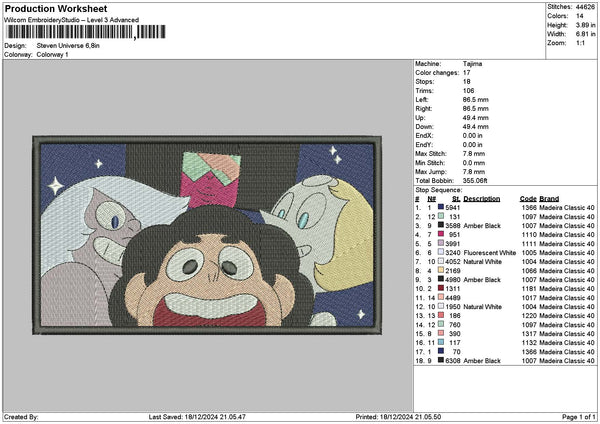Viewport: 600px width, 424px height.
Task: Click the 'Code' column header
Action: [x=528, y=199]
